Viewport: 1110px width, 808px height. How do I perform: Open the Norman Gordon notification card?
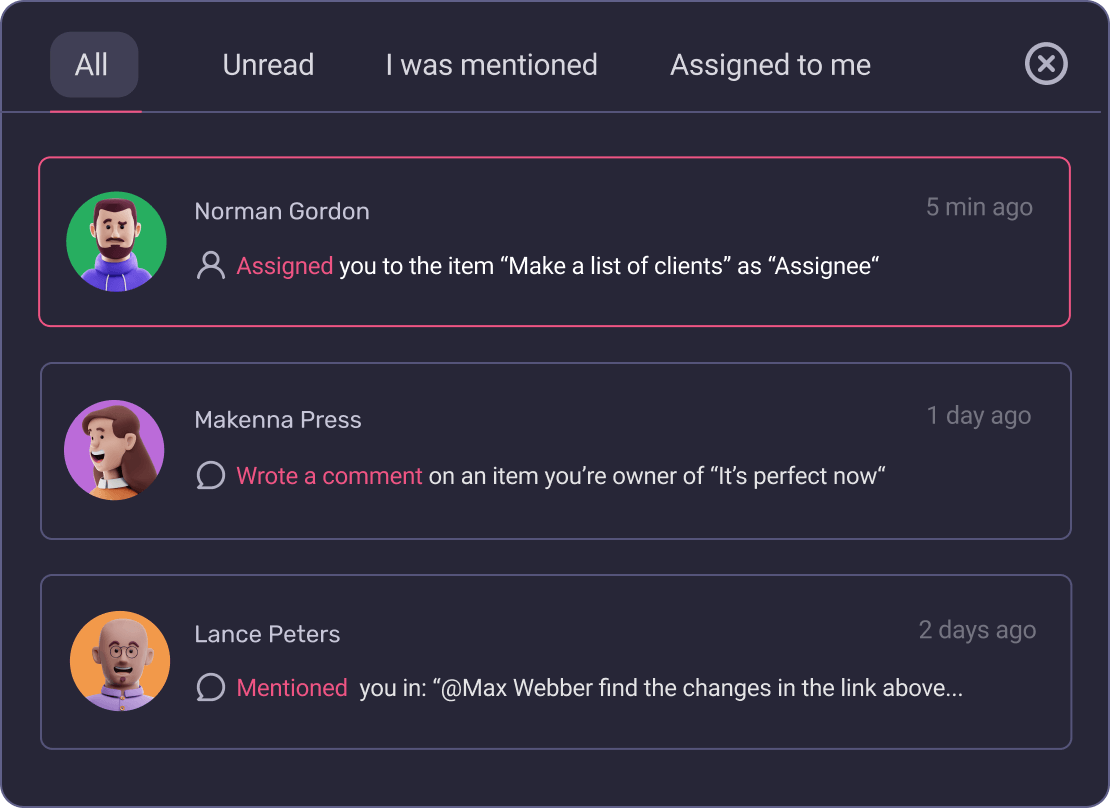pyautogui.click(x=555, y=241)
